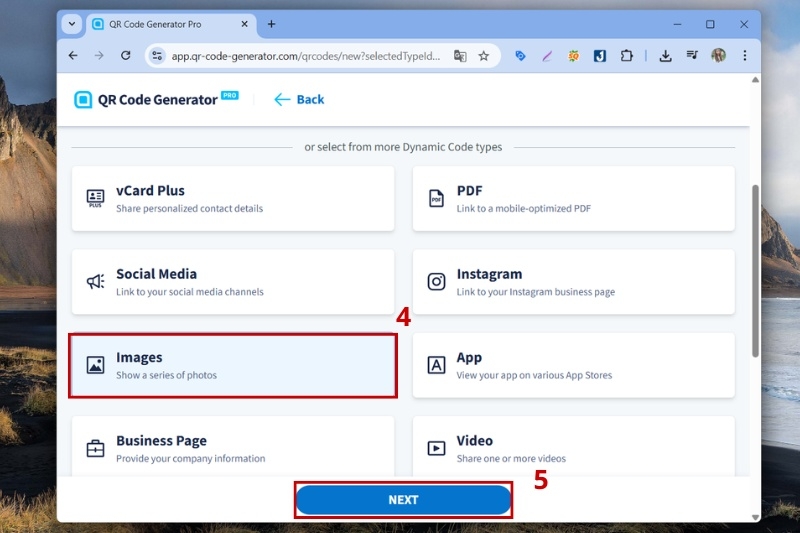Open the Extensions puzzle icon
Screen dimensions: 800x533
click(x=627, y=56)
